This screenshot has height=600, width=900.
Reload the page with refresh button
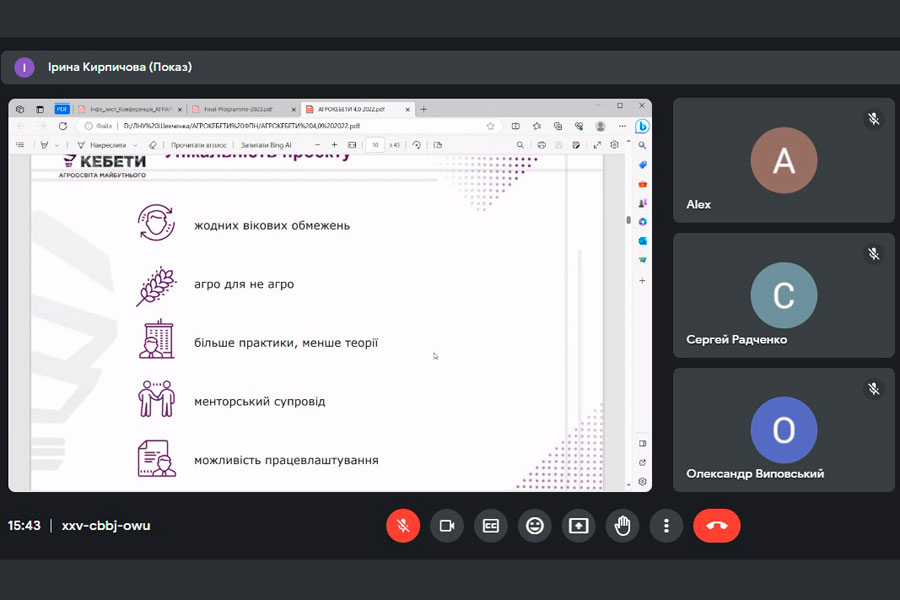click(63, 126)
